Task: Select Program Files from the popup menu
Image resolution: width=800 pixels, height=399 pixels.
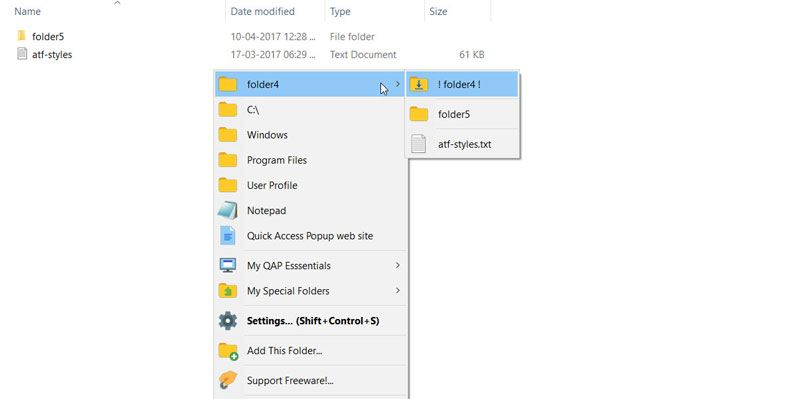Action: pyautogui.click(x=311, y=160)
